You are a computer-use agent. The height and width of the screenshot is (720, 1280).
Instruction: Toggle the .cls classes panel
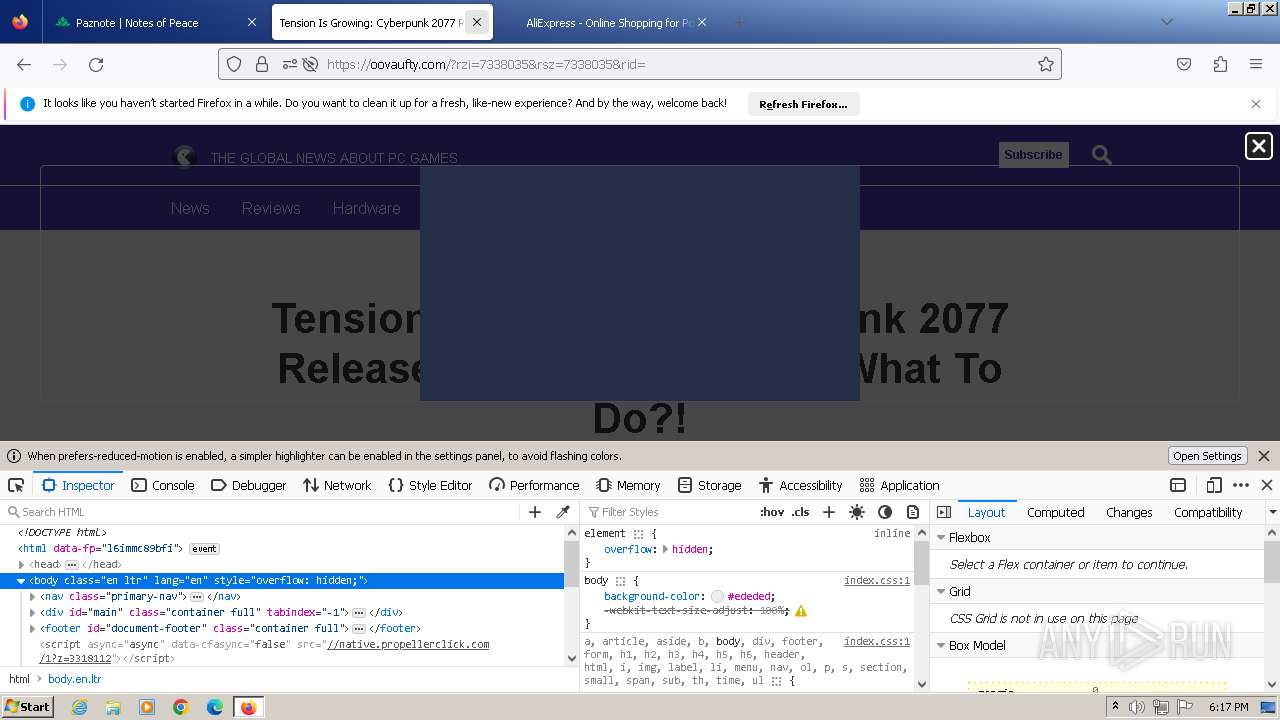point(801,512)
